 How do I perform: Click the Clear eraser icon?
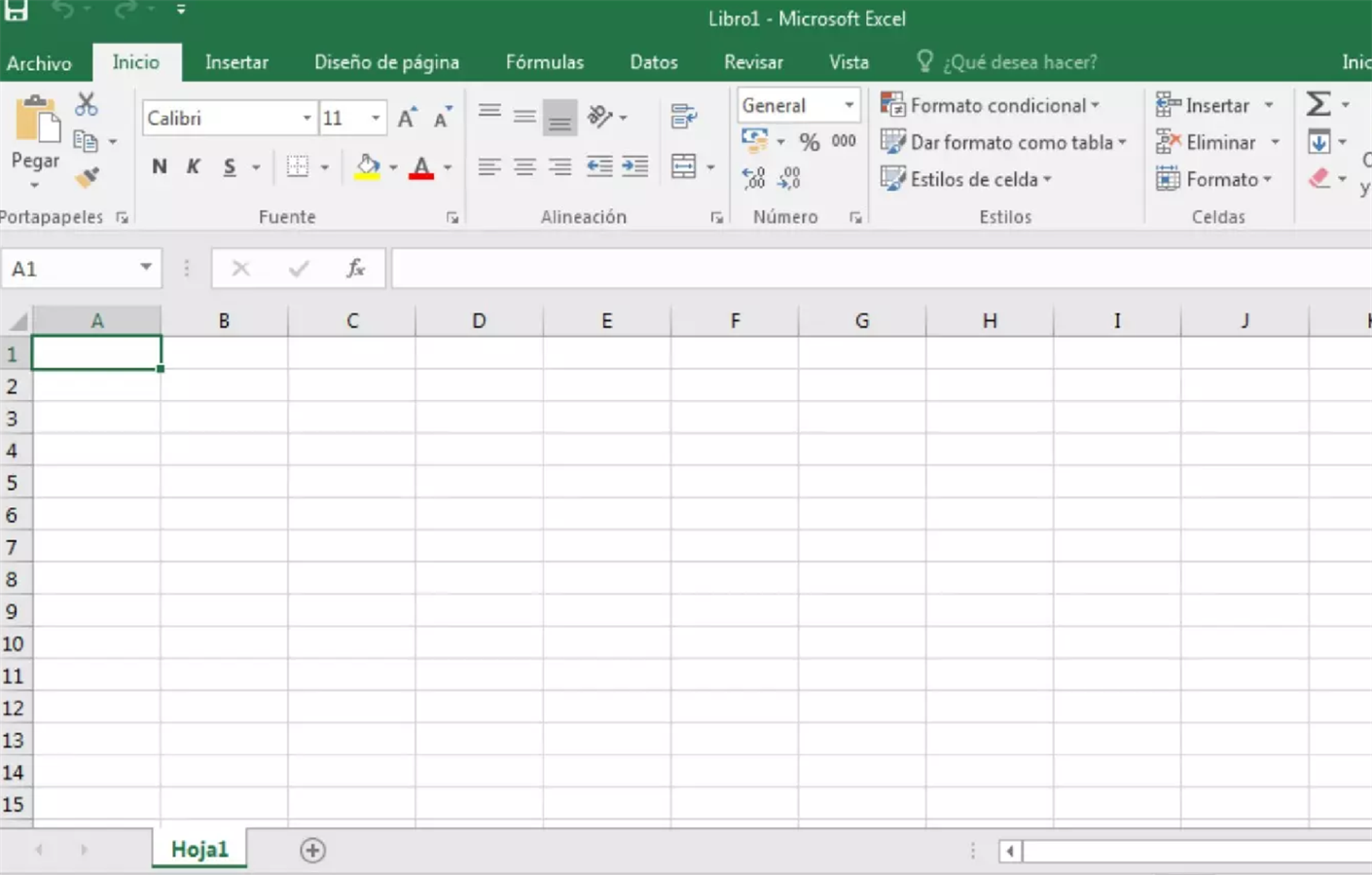click(x=1319, y=178)
